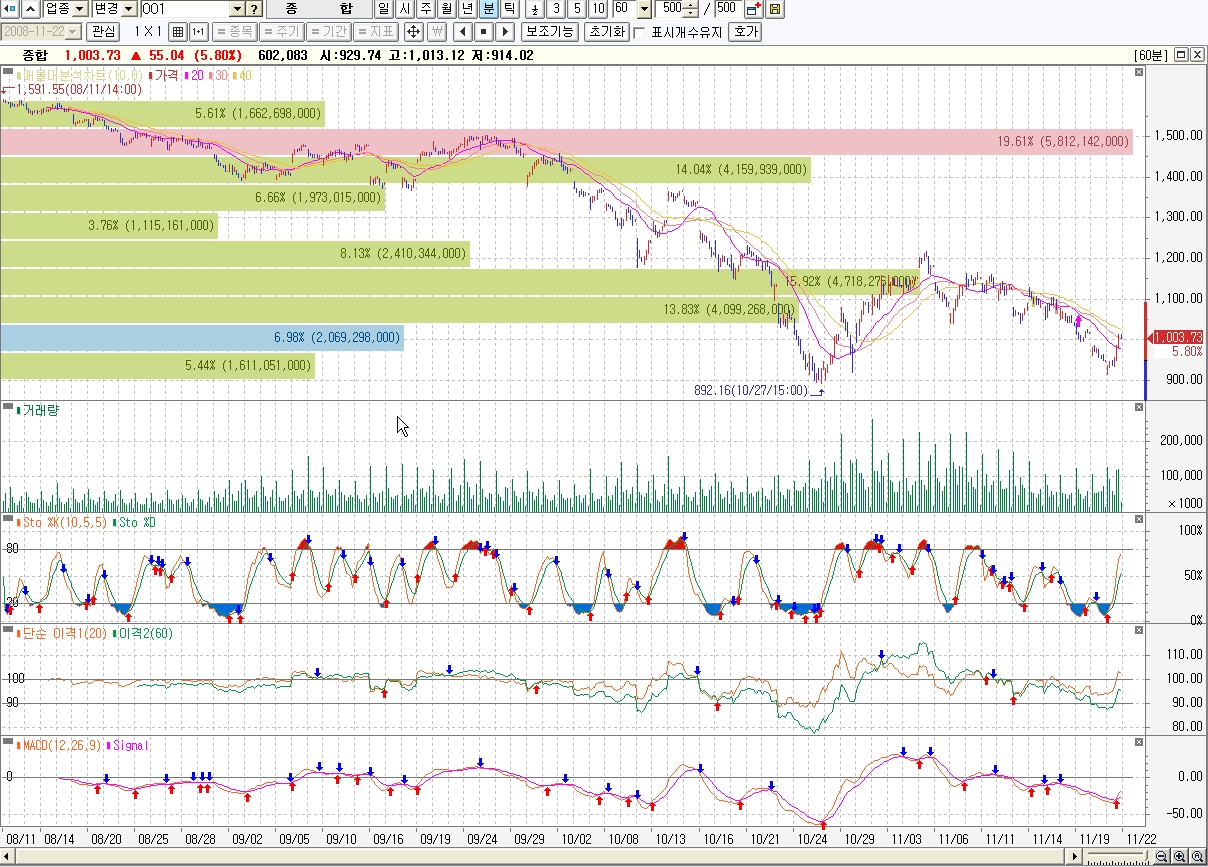This screenshot has height=867, width=1208.
Task: Click the zoom out magnifier icon
Action: [x=1162, y=857]
